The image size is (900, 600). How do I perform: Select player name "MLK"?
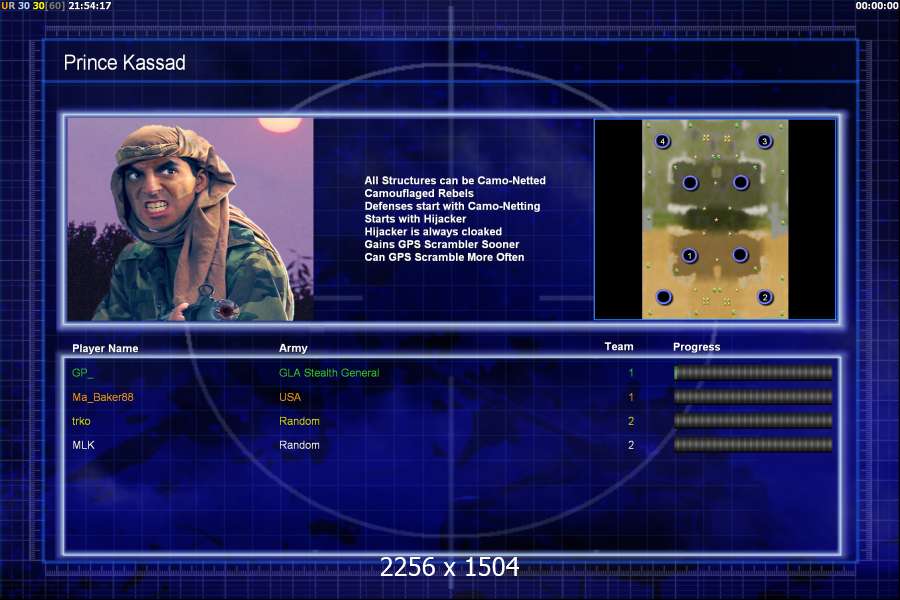(83, 445)
